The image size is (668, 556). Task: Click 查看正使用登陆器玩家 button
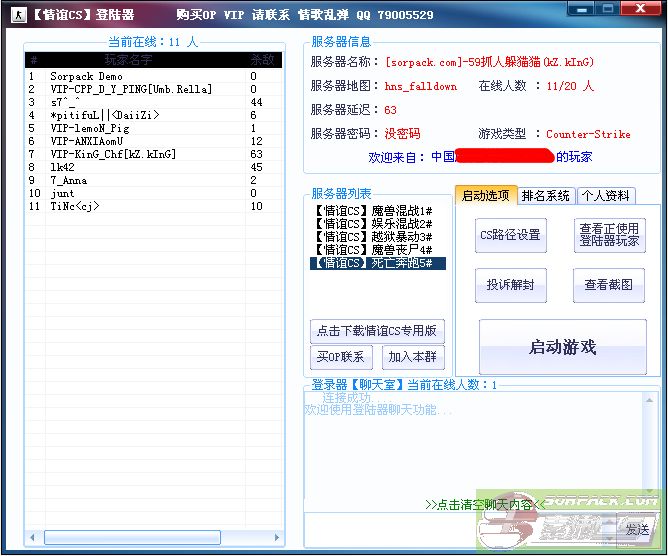[609, 235]
